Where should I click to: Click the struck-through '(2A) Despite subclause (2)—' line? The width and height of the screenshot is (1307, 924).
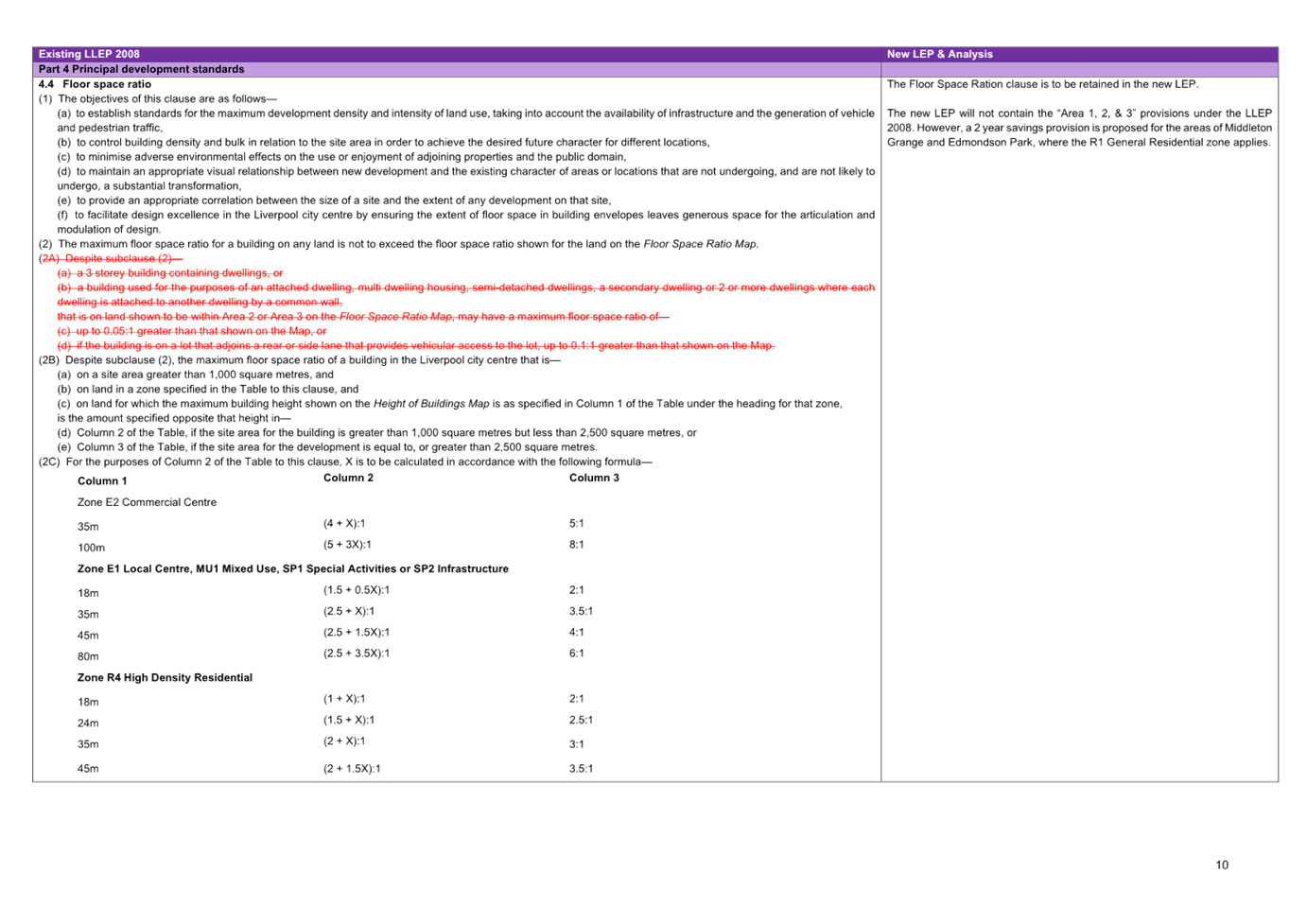(x=111, y=258)
